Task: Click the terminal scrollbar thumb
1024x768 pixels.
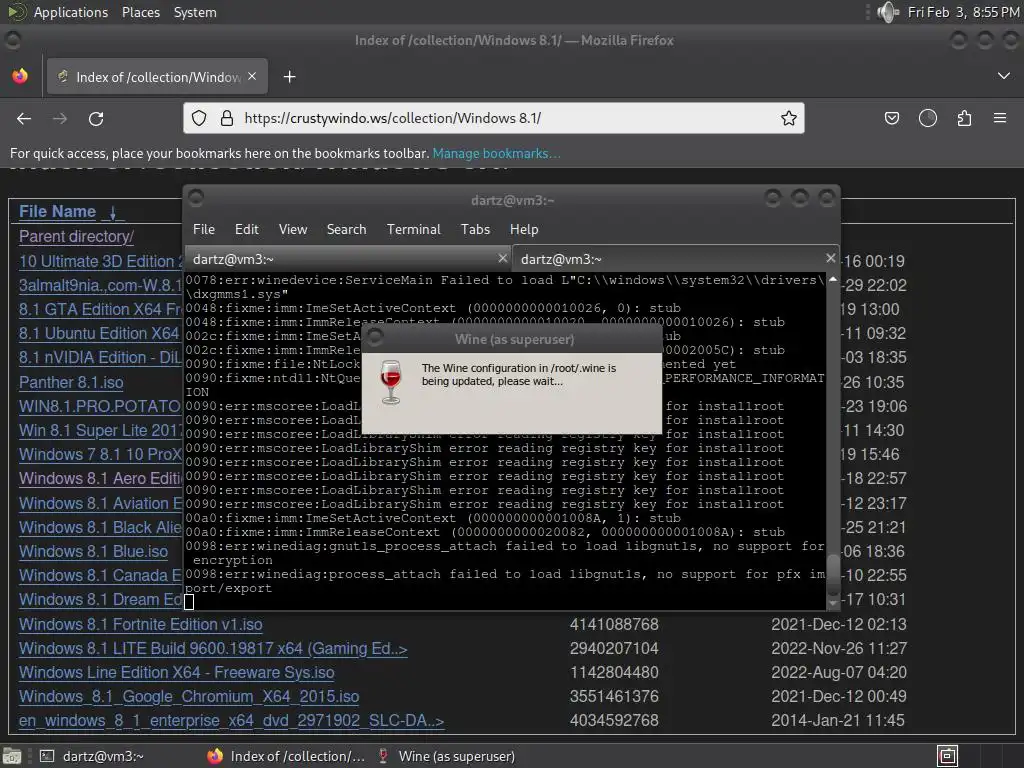Action: click(833, 574)
